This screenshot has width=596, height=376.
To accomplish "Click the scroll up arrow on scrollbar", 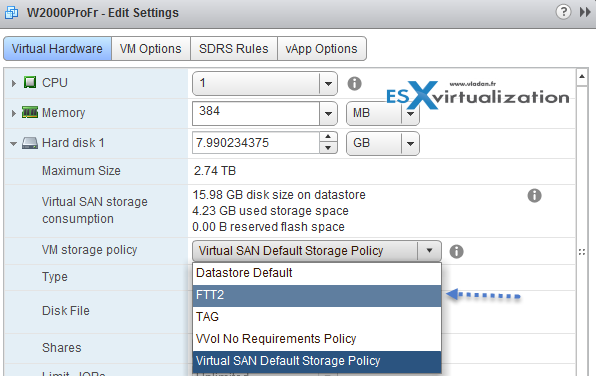I will point(582,77).
